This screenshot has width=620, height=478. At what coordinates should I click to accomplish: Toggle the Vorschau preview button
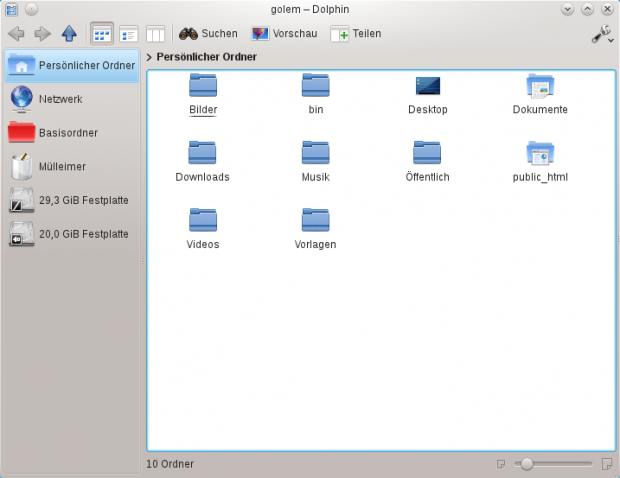click(284, 33)
